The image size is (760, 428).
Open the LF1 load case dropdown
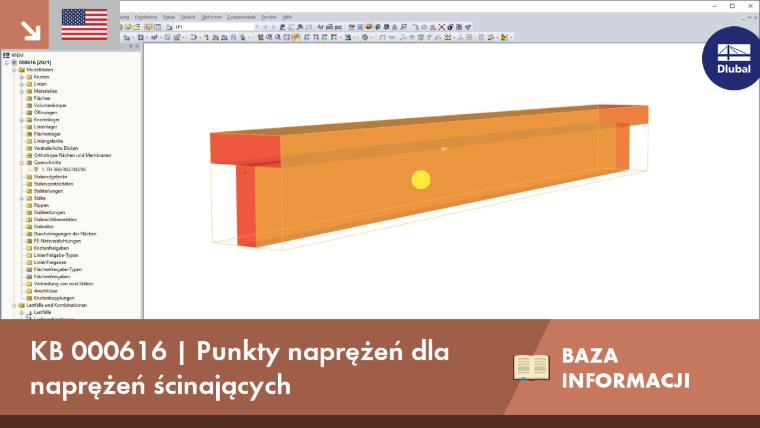(256, 27)
